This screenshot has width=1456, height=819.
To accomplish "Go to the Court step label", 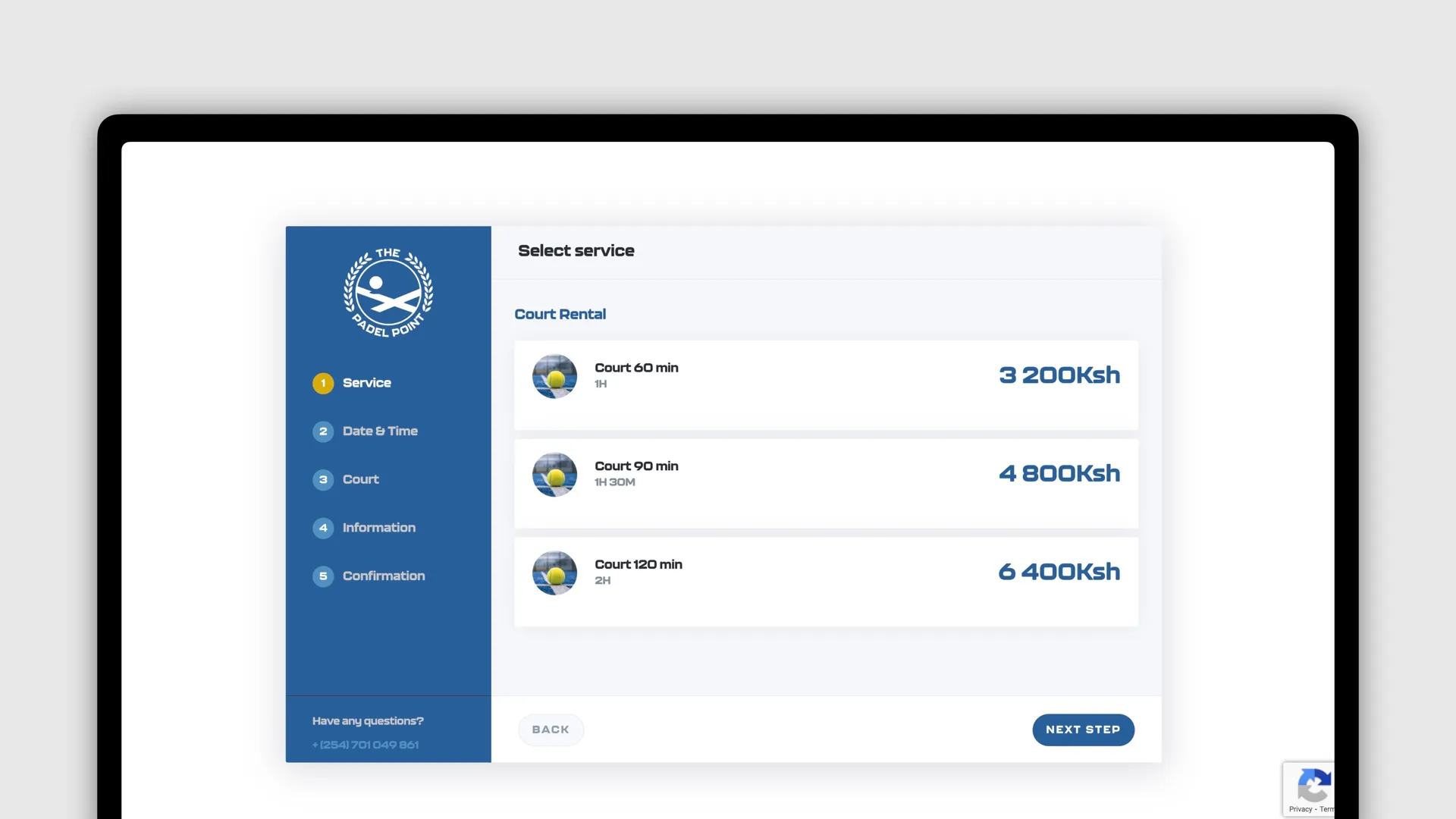I will pyautogui.click(x=360, y=480).
